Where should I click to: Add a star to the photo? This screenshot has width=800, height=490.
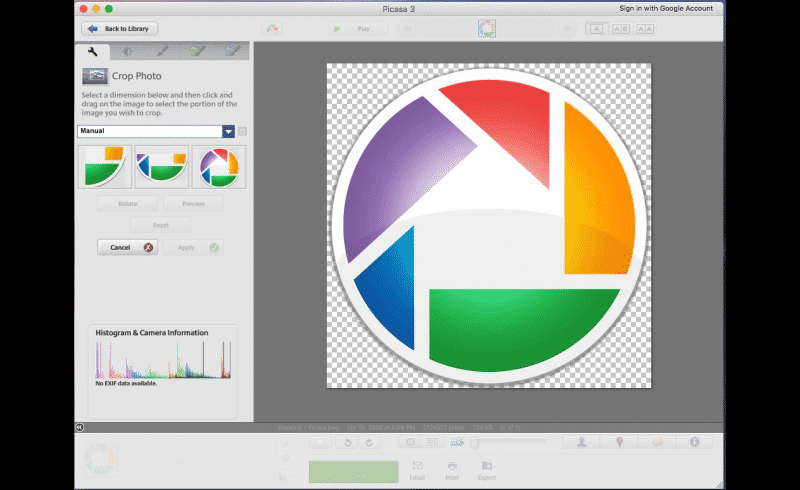tap(320, 442)
